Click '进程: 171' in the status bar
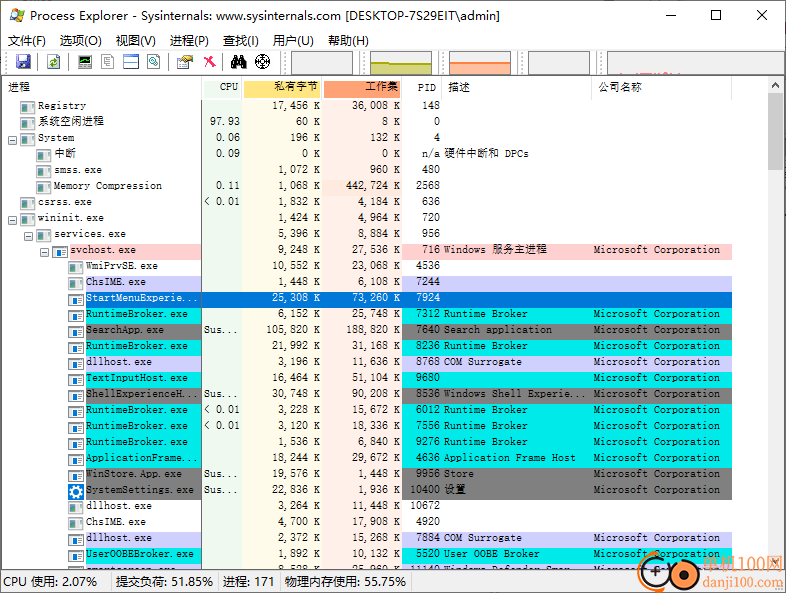 pyautogui.click(x=248, y=582)
